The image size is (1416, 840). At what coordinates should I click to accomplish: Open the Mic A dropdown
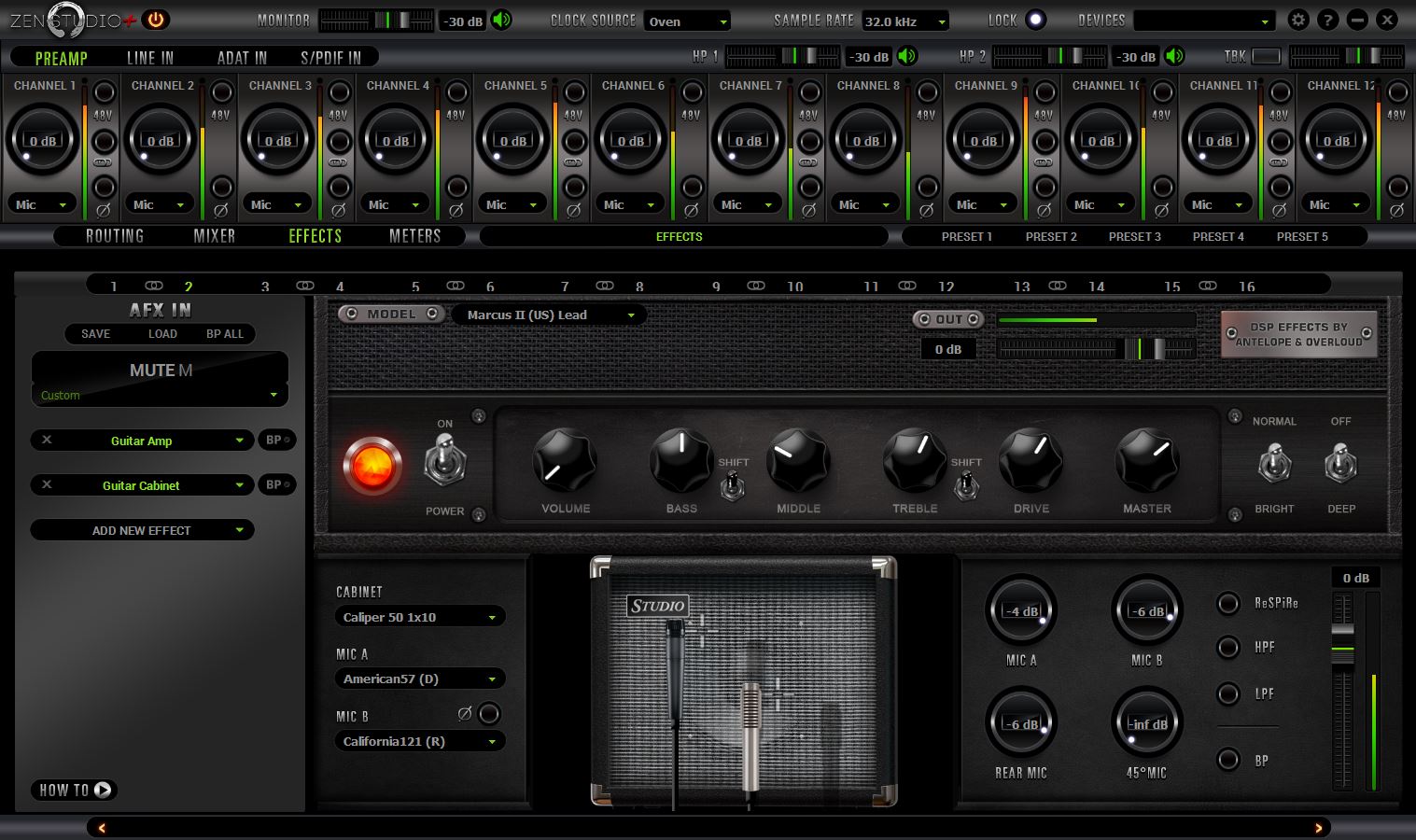click(x=419, y=679)
